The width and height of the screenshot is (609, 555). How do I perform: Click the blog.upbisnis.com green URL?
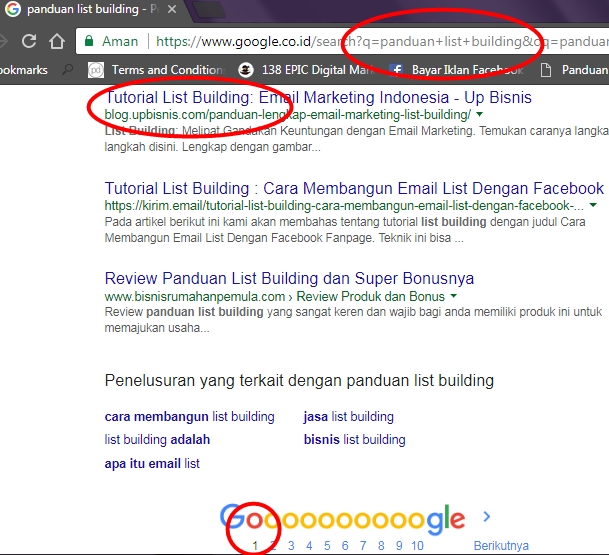(x=288, y=115)
